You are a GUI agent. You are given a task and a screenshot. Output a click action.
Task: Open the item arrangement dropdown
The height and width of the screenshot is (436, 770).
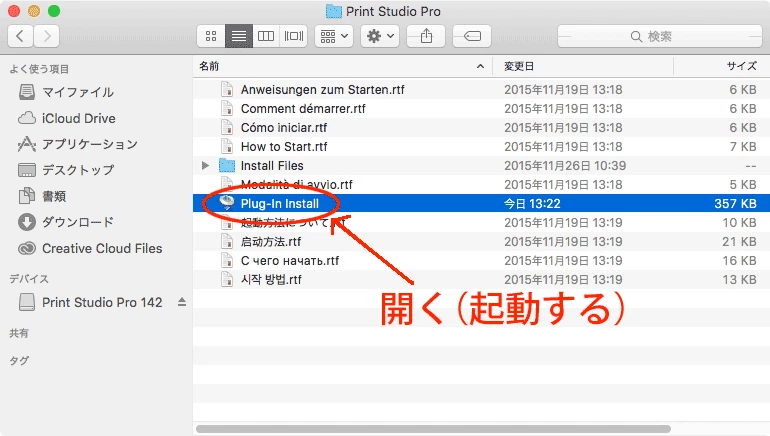tap(334, 36)
